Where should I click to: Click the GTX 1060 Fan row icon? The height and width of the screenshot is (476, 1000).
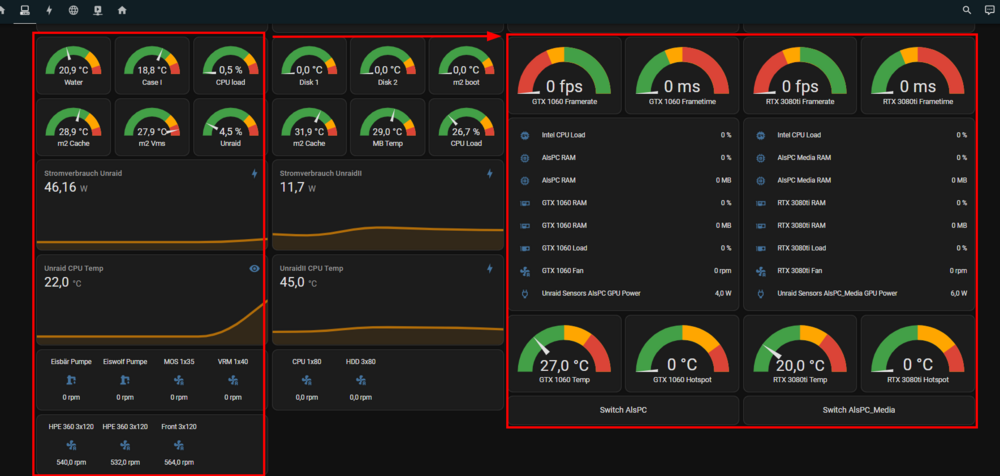coord(525,271)
